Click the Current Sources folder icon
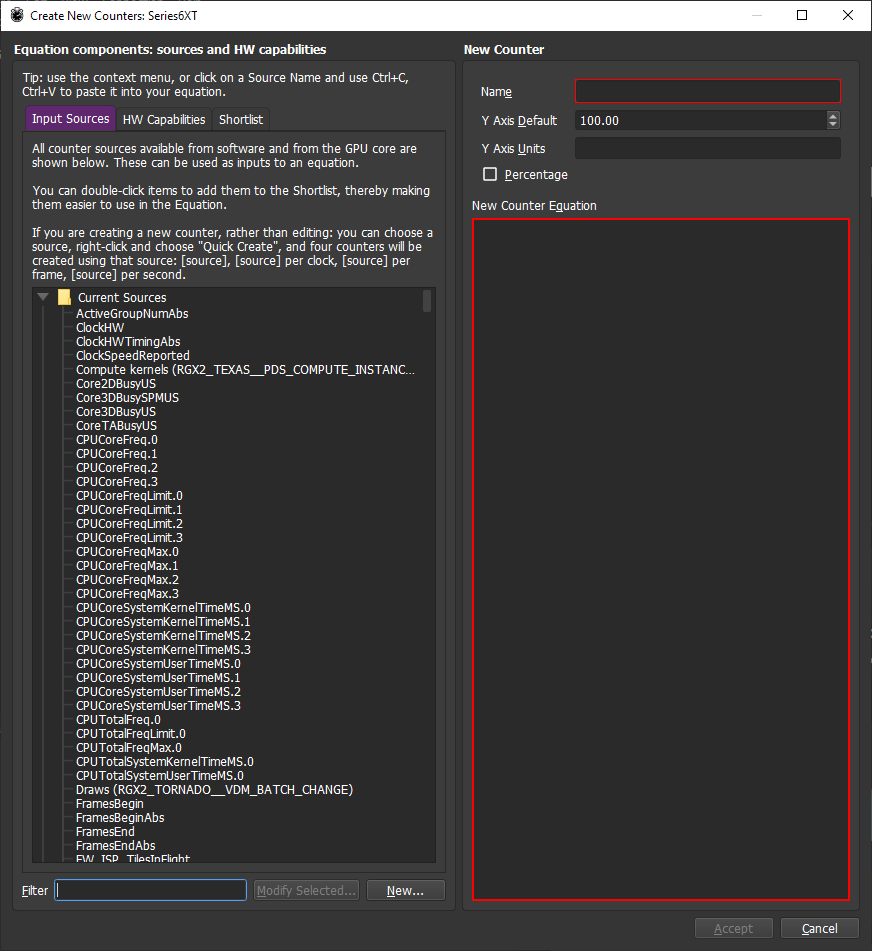This screenshot has height=951, width=872. 64,298
